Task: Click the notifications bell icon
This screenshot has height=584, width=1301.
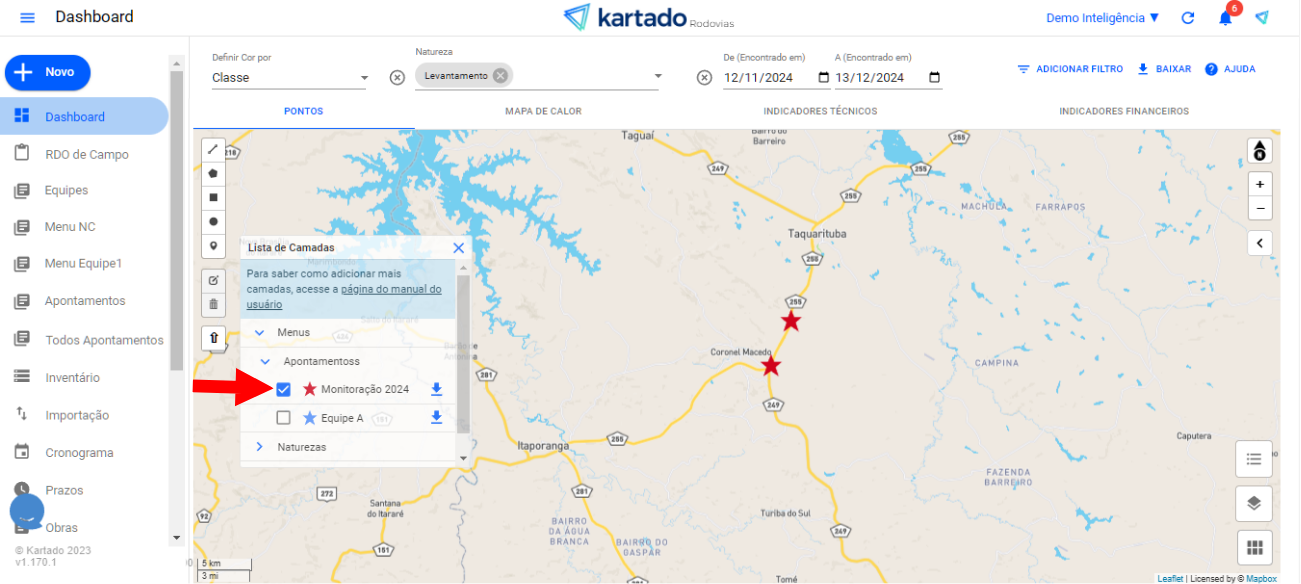Action: pos(1225,18)
